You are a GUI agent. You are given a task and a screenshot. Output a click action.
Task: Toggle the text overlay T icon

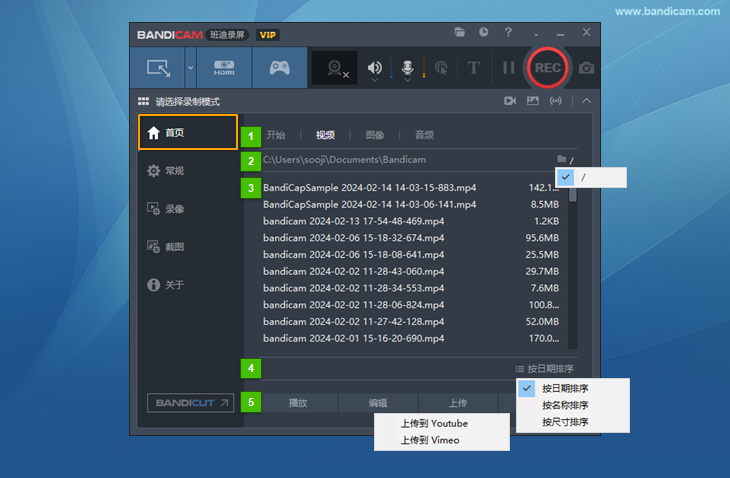[x=473, y=68]
